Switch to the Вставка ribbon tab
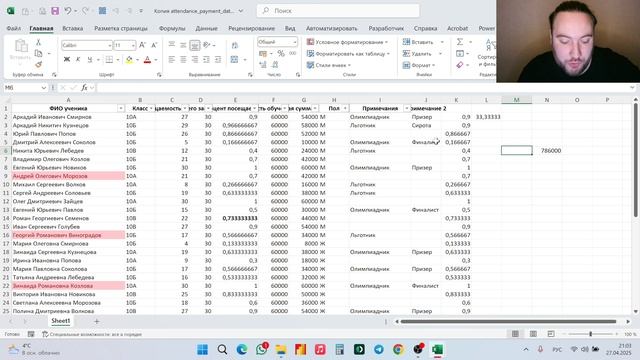Image resolution: width=640 pixels, height=360 pixels. pos(73,29)
